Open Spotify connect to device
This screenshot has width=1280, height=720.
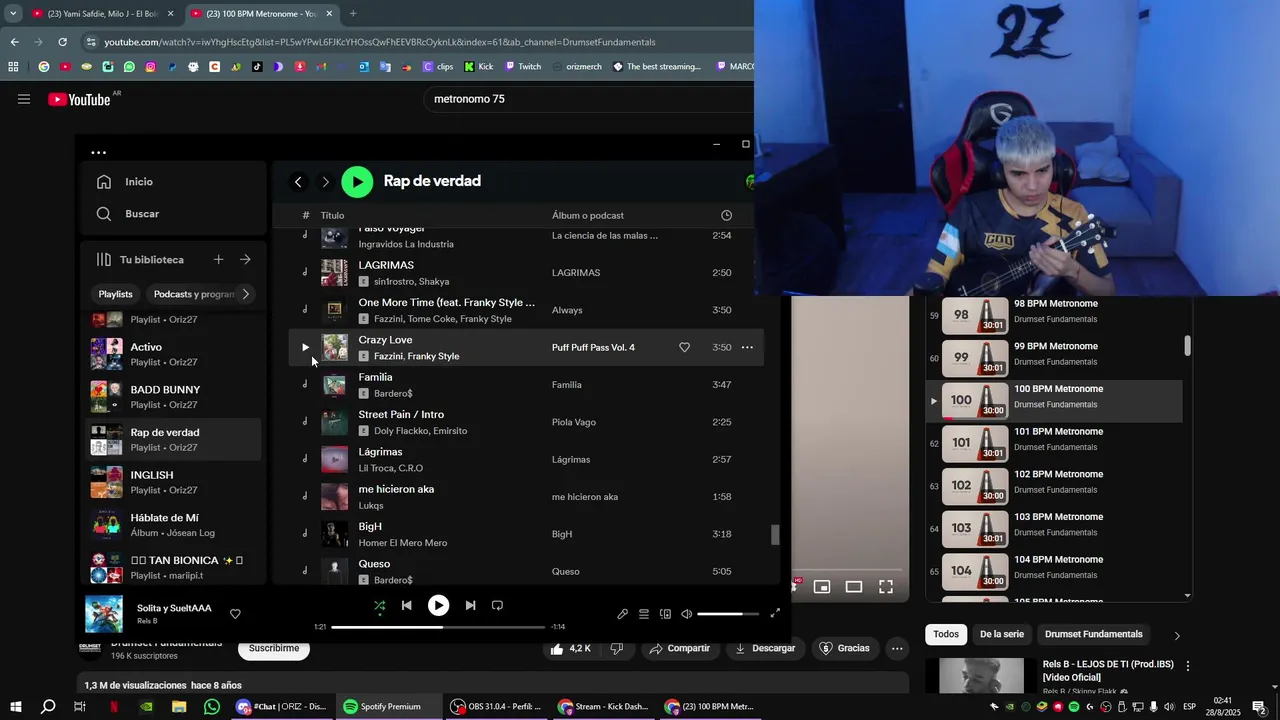tap(665, 614)
